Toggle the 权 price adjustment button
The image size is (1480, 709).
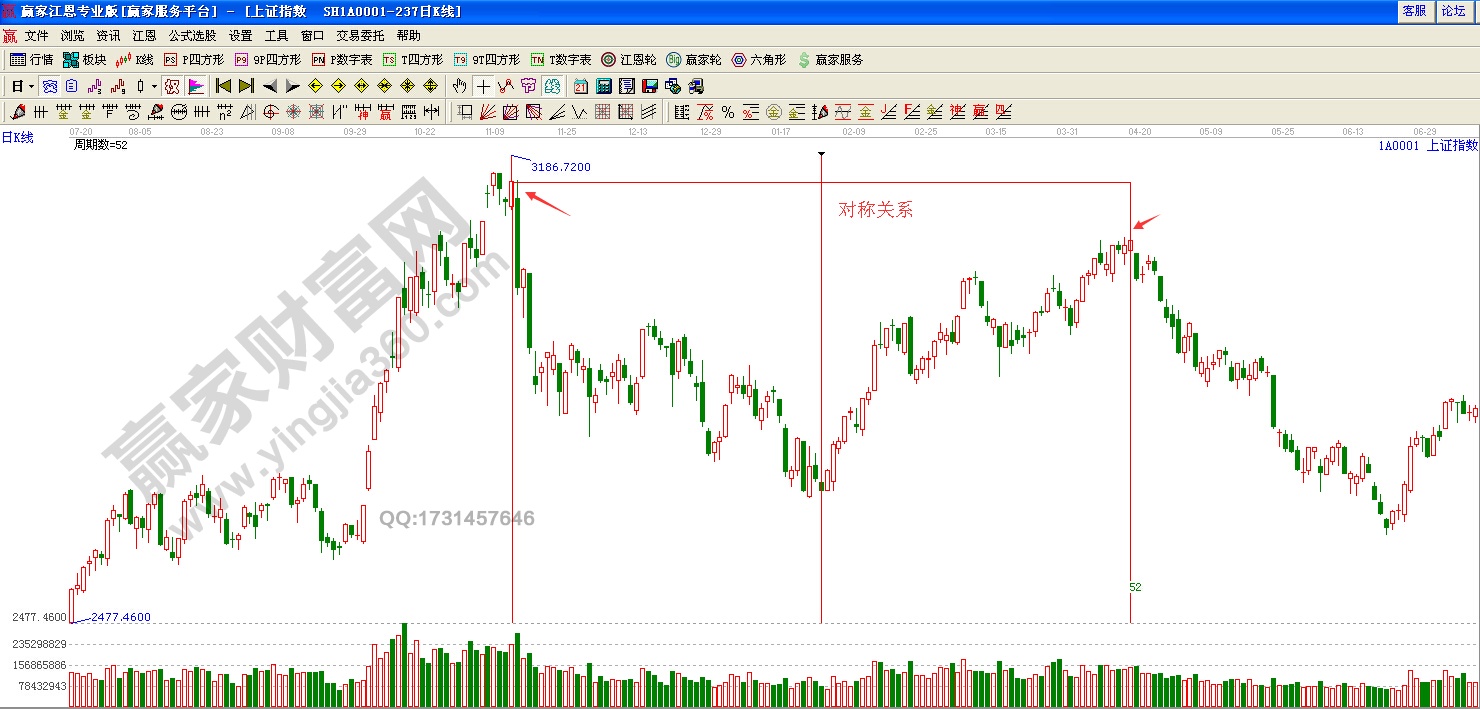click(x=172, y=86)
